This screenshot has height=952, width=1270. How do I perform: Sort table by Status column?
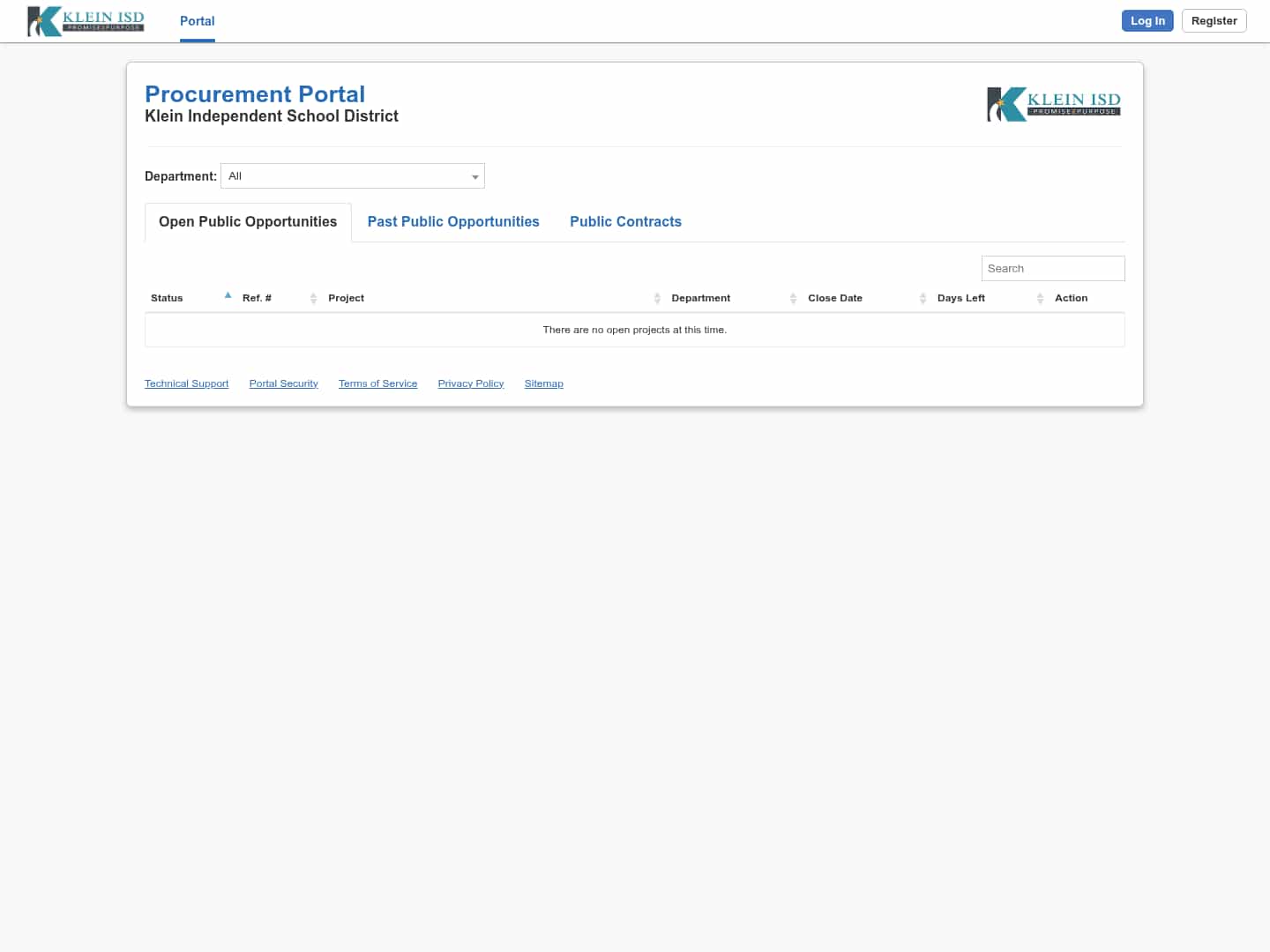tap(190, 298)
